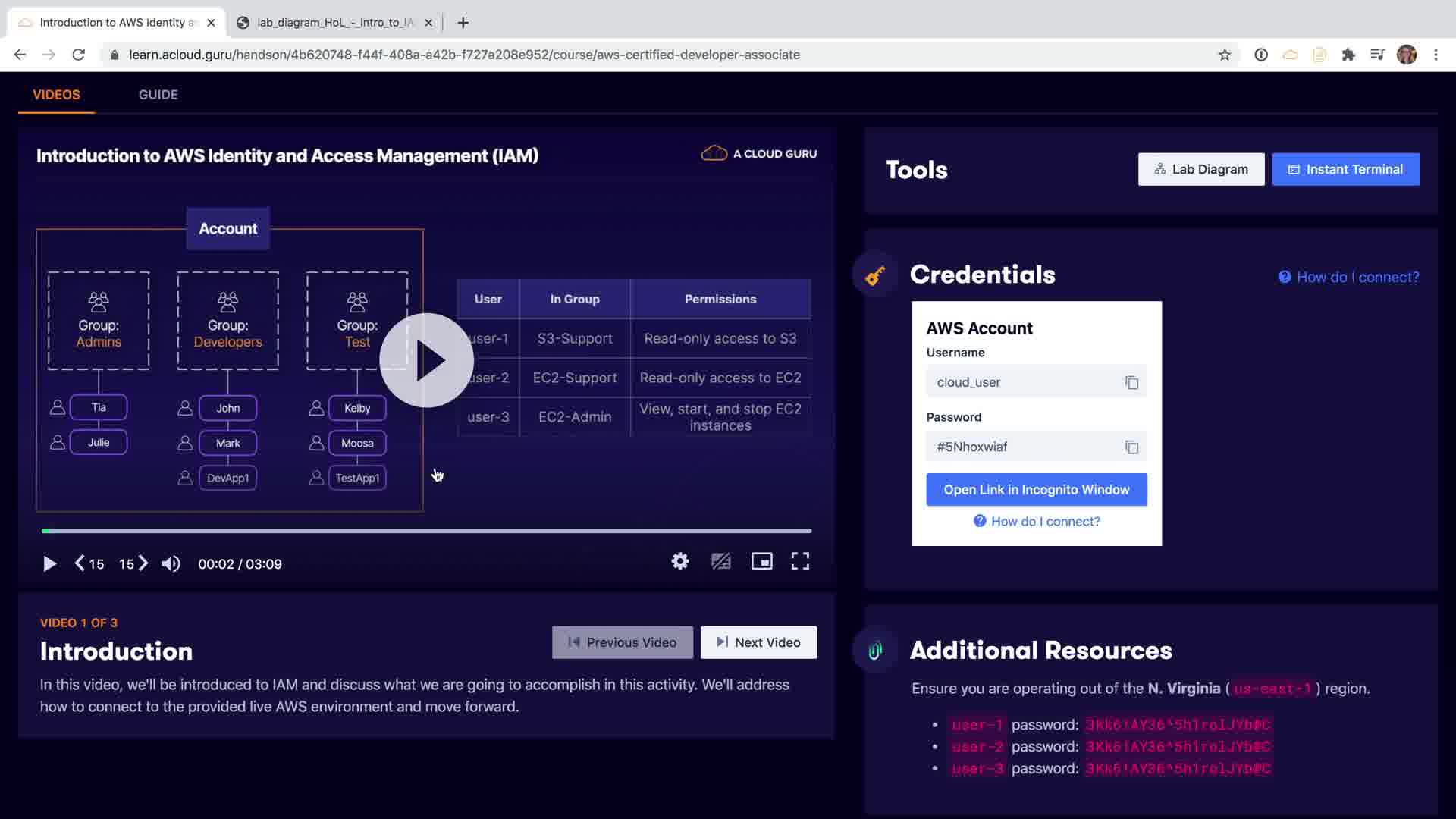Switch to the lab_diagram browser tab

coord(334,23)
